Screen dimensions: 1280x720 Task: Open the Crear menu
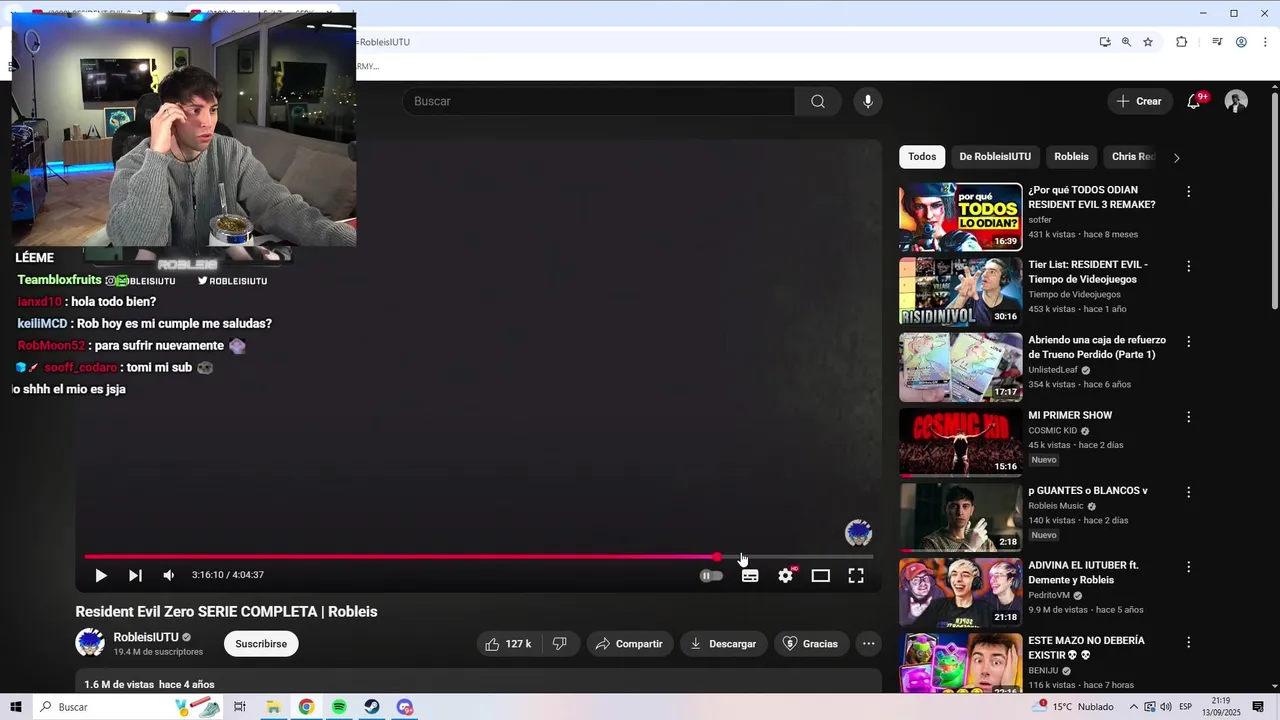1139,101
